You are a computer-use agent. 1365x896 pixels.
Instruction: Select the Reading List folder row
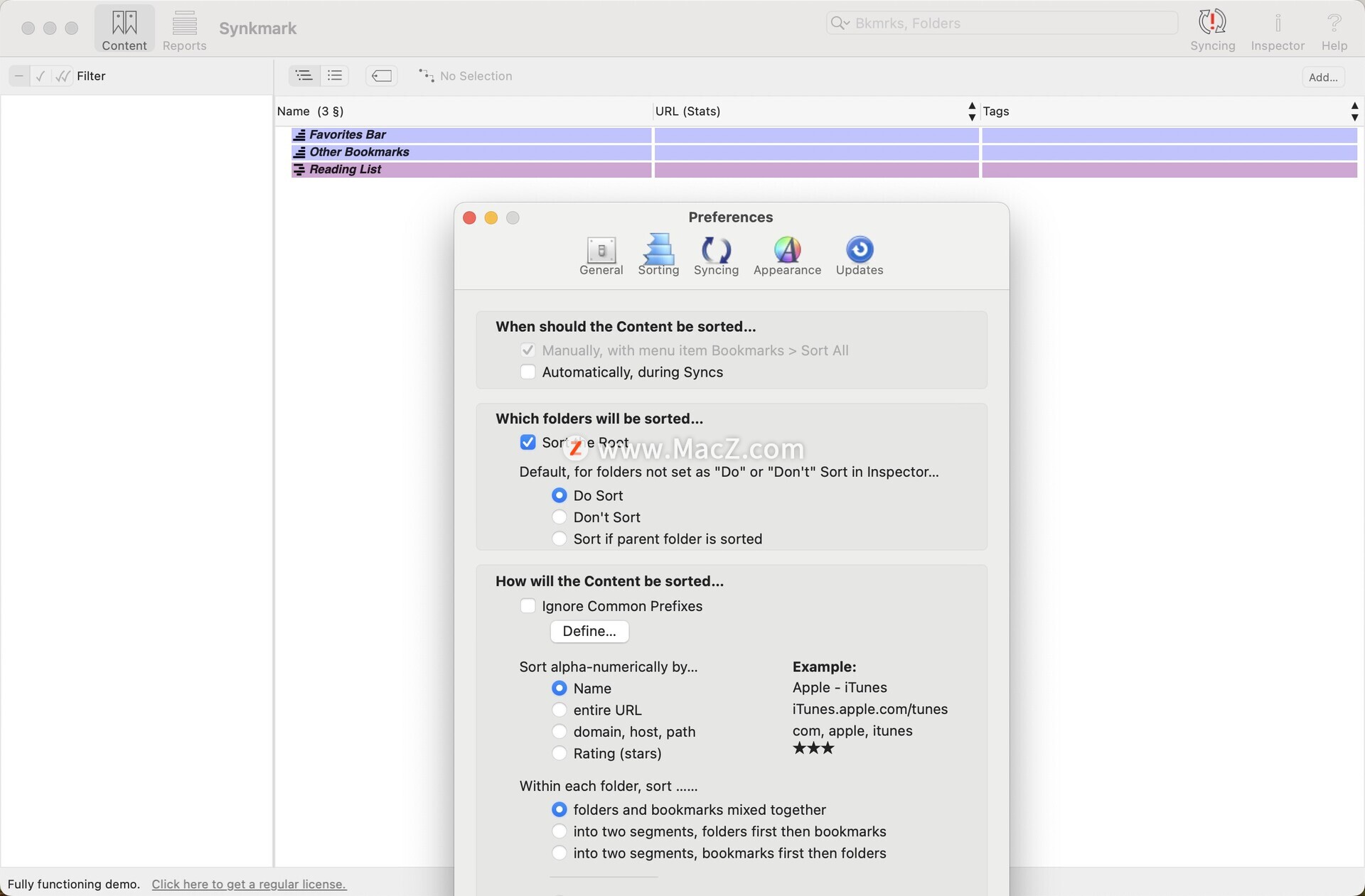[x=824, y=170]
